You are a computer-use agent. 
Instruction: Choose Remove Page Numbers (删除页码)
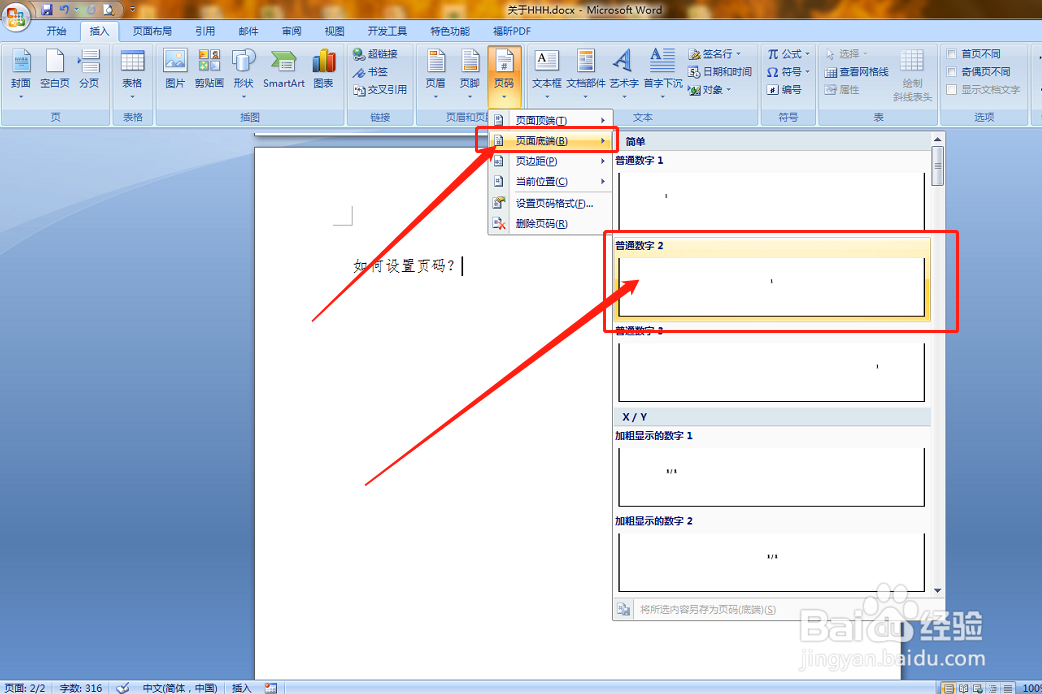pyautogui.click(x=550, y=224)
